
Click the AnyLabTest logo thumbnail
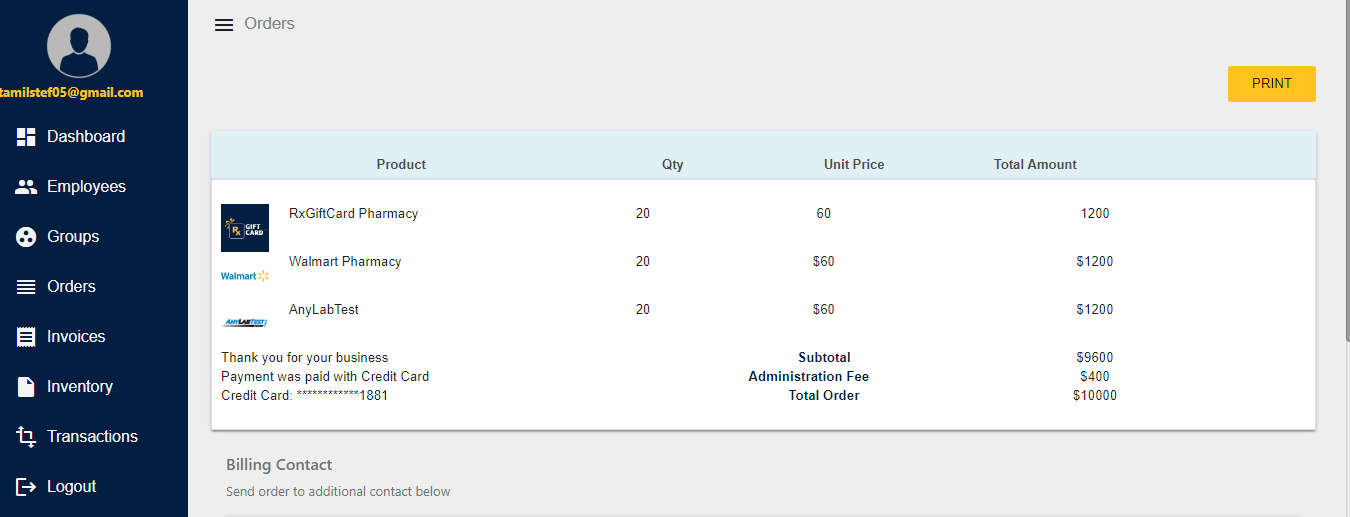(x=245, y=322)
